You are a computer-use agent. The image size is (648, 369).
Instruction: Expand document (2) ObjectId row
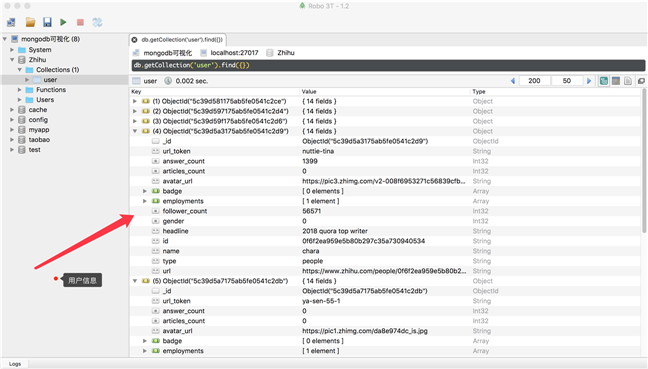135,111
